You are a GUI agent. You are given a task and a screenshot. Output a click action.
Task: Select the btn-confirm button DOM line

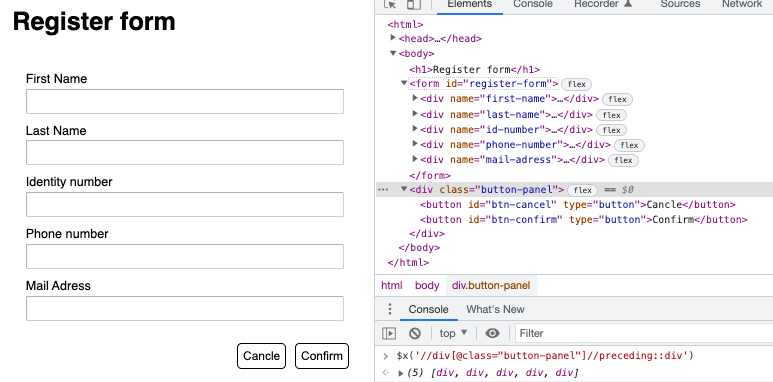584,220
